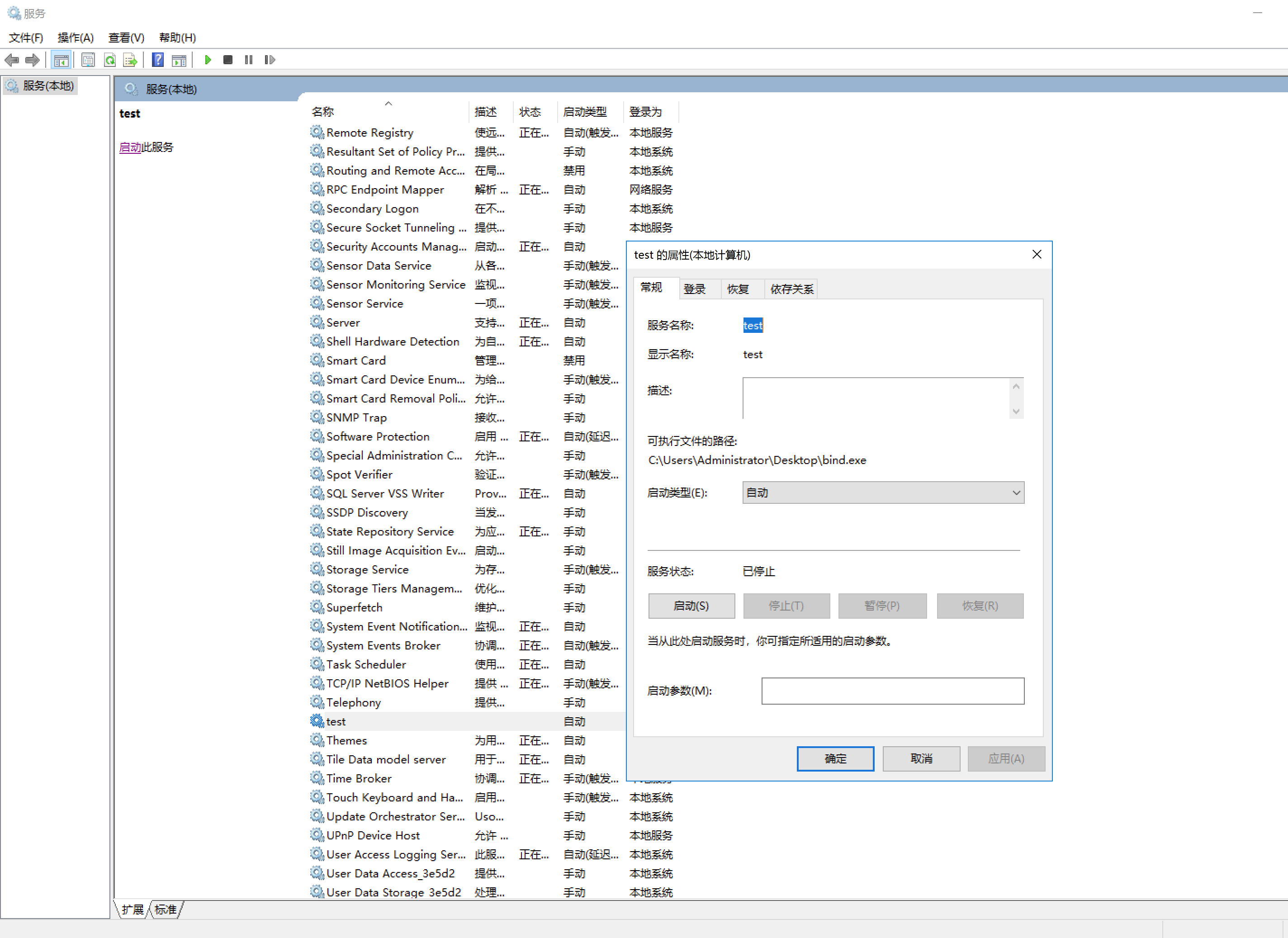Click the Restart Service toolbar icon
1288x938 pixels.
point(270,60)
